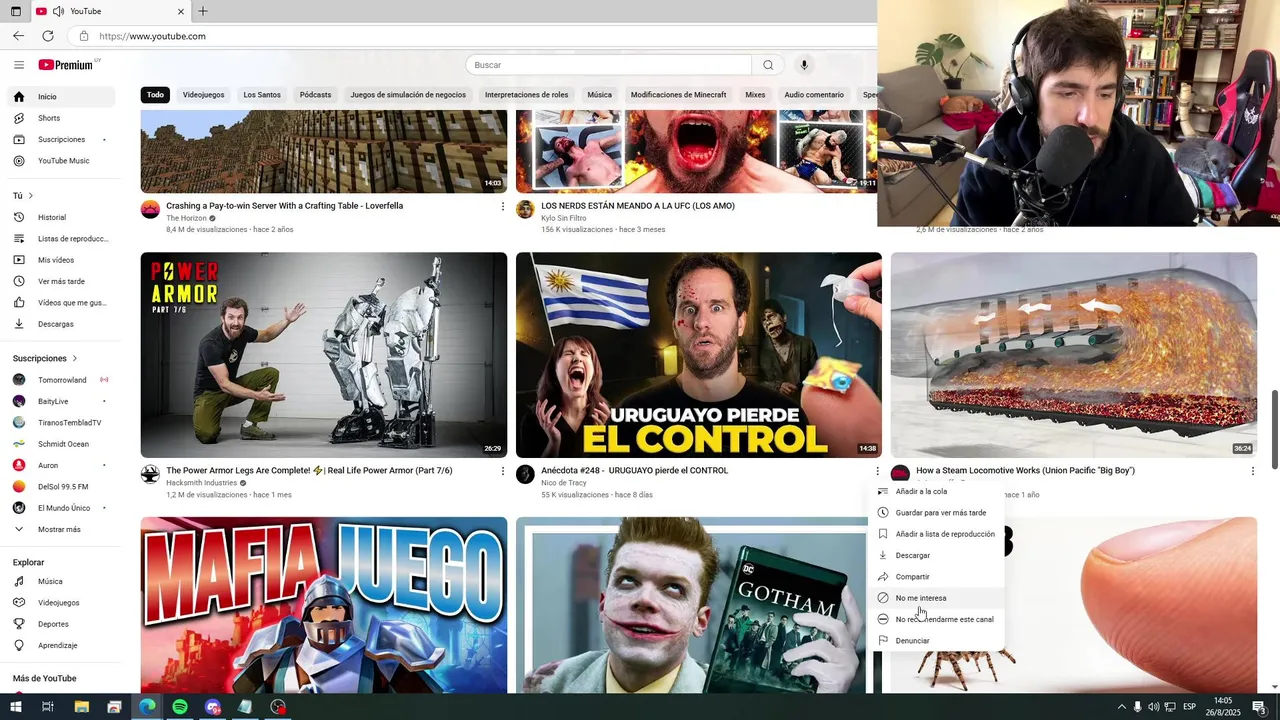Select the Audio comentario chip
This screenshot has width=1280, height=720.
coord(814,95)
